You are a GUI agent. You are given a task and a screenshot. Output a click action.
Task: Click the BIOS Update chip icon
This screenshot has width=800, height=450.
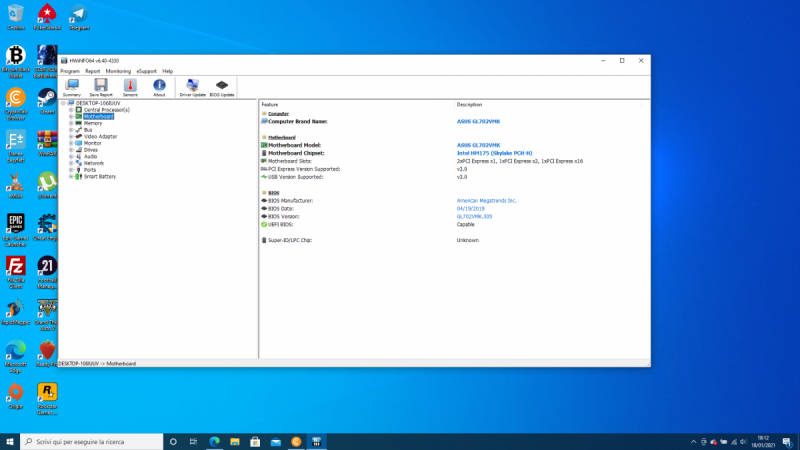coord(222,87)
